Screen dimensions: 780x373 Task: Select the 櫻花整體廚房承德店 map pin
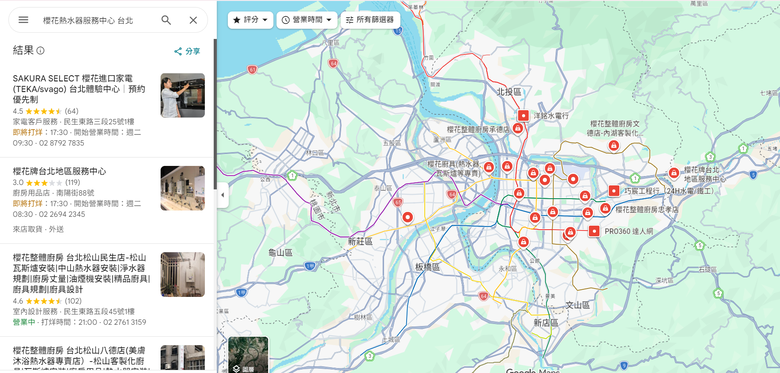pos(517,129)
